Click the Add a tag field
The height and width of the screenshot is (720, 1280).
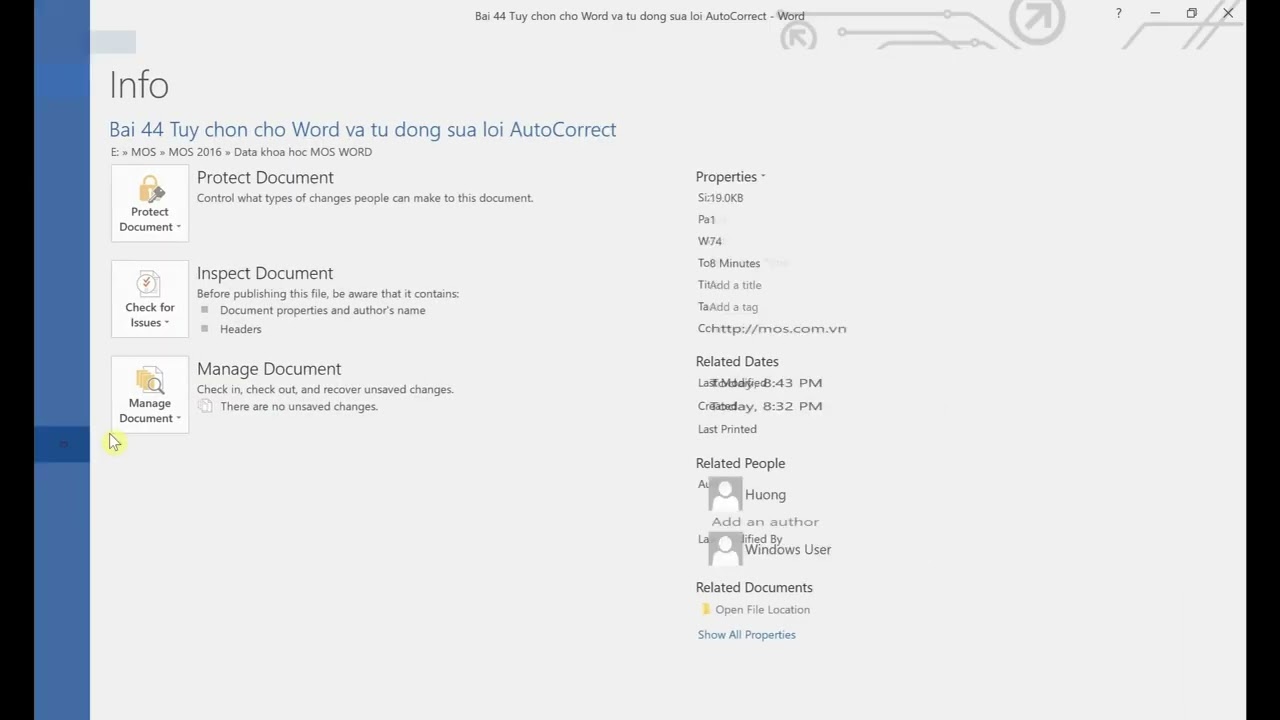(x=733, y=307)
